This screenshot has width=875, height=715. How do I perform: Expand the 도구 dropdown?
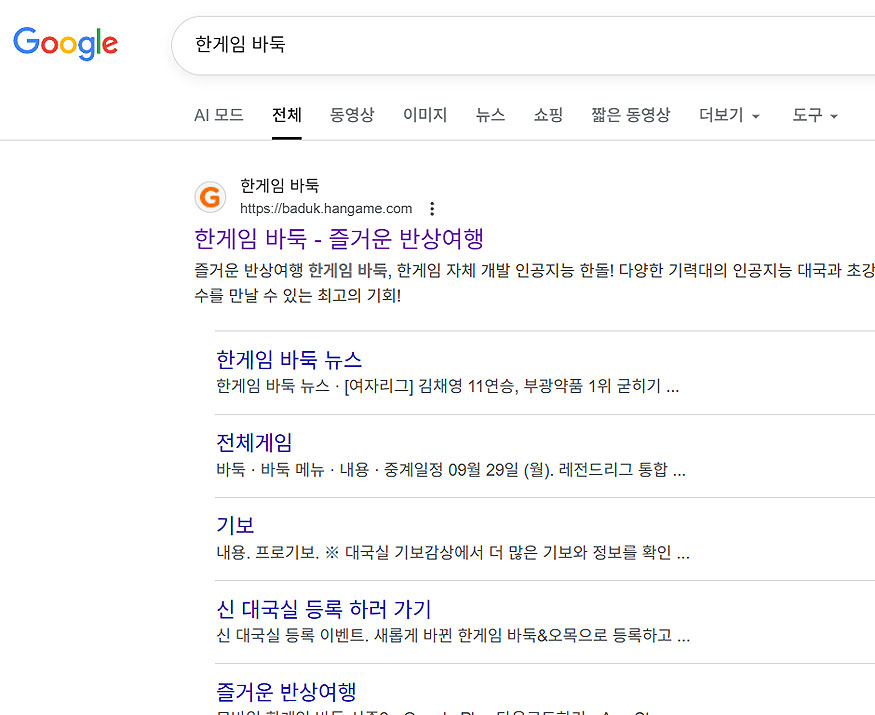(x=814, y=115)
